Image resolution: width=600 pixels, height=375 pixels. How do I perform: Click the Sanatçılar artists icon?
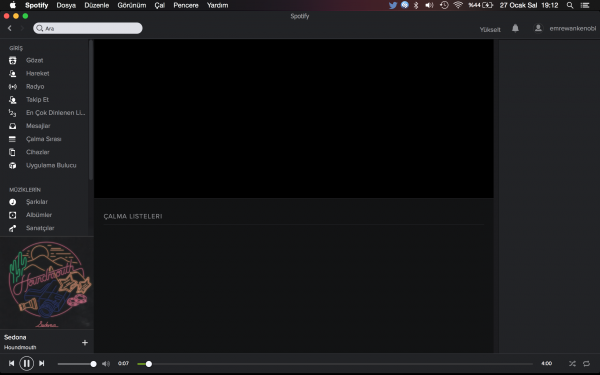click(13, 228)
